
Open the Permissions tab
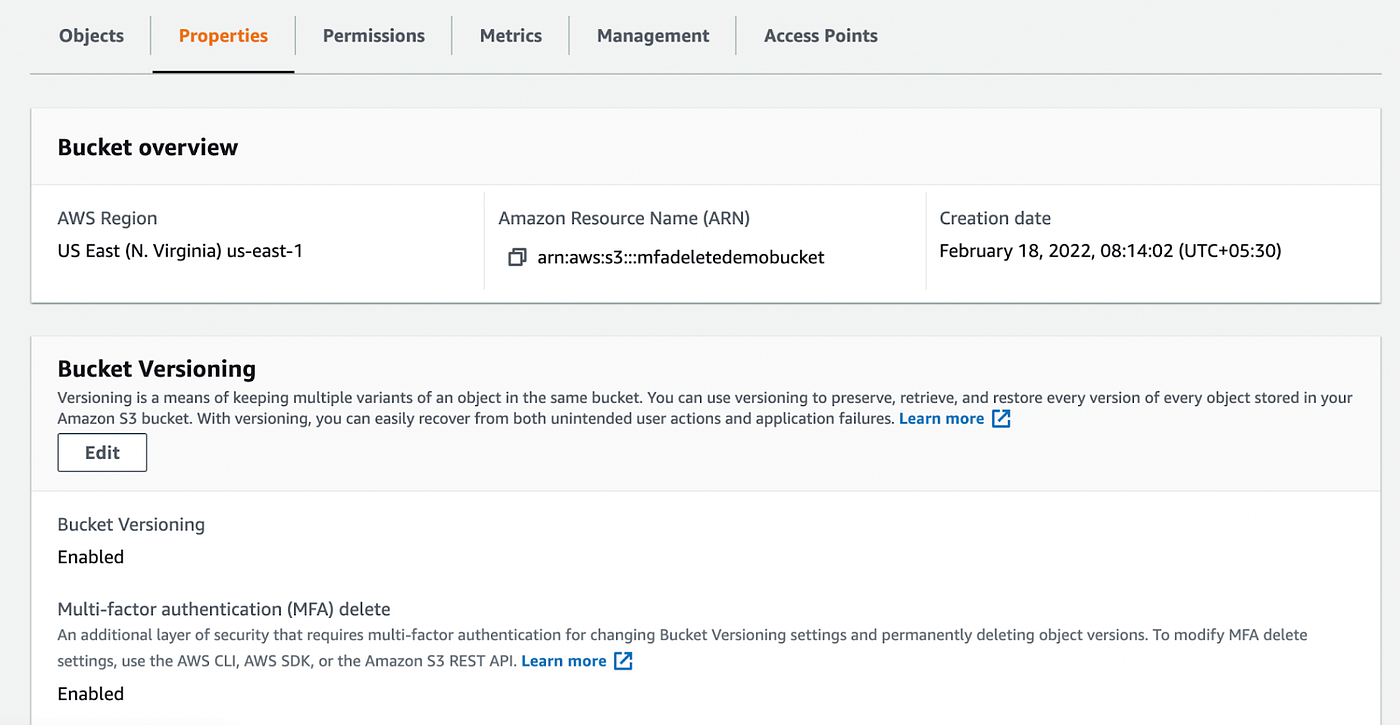click(x=374, y=36)
